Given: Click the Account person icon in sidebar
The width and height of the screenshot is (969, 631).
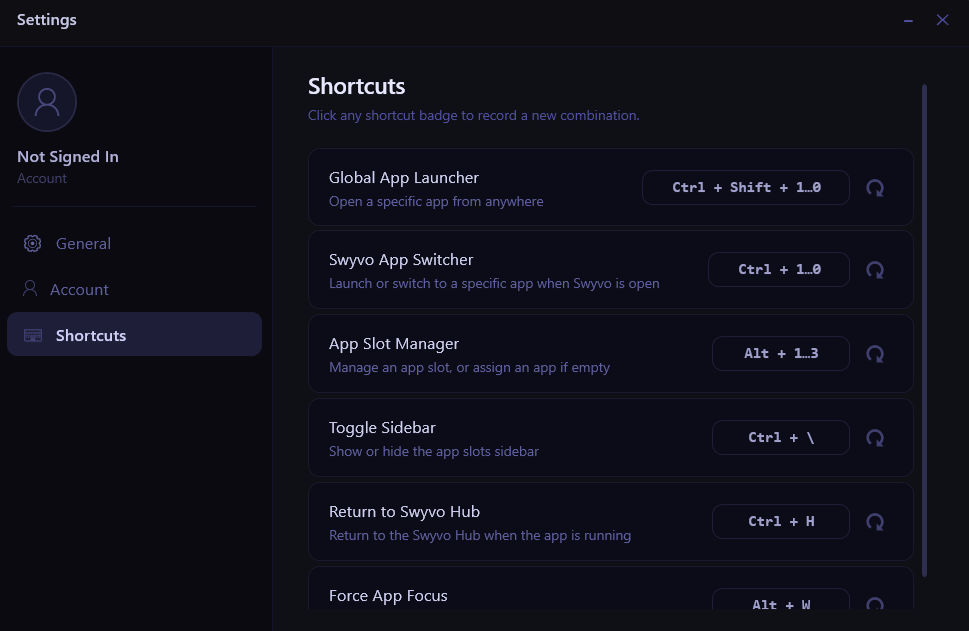Looking at the screenshot, I should 30,289.
